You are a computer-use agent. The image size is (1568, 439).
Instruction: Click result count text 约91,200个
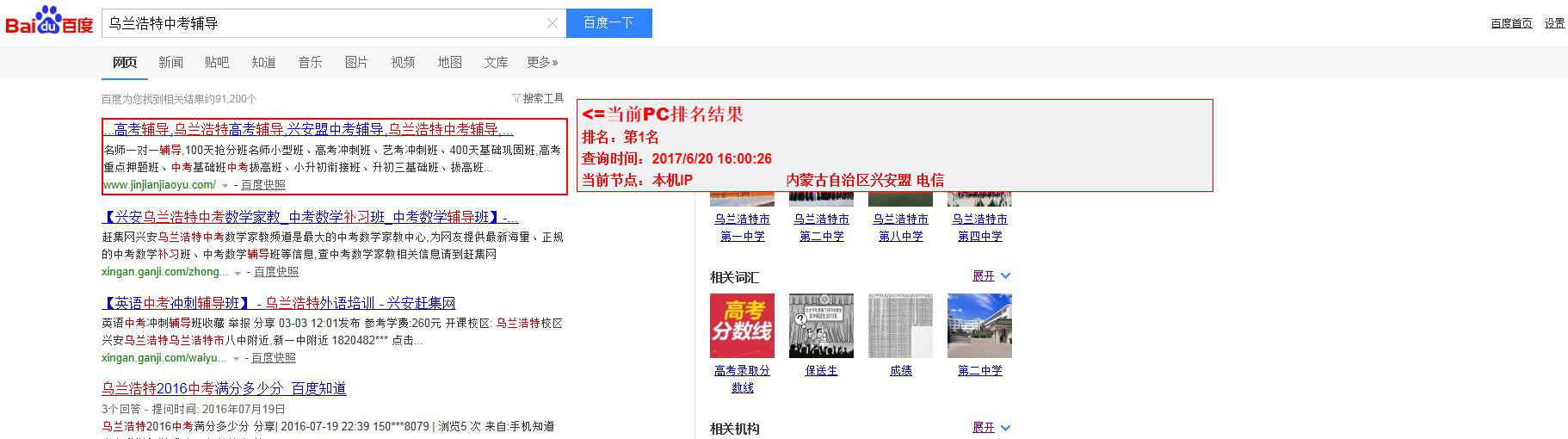tap(179, 99)
